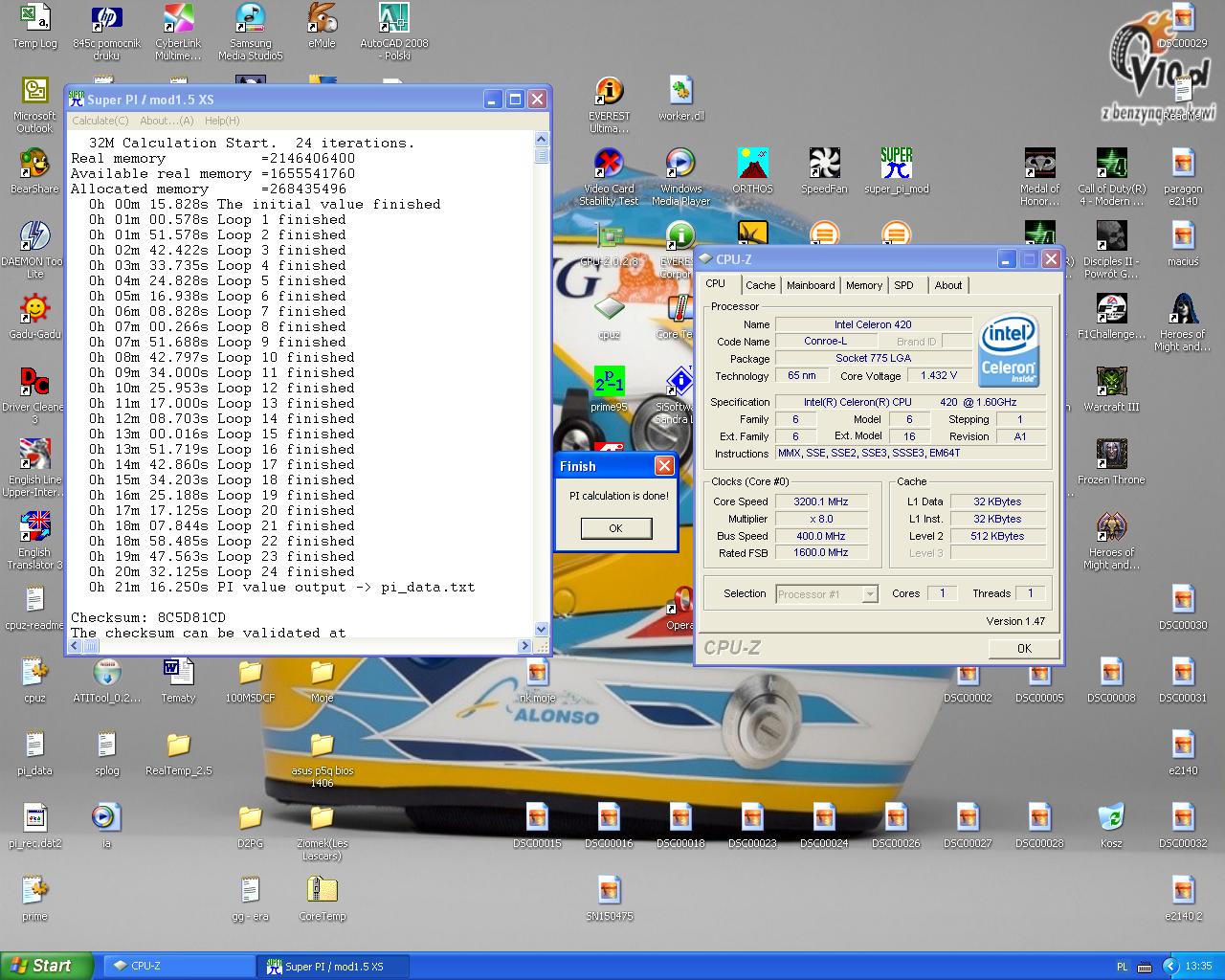The width and height of the screenshot is (1225, 980).
Task: Click Super PI vertical scrollbar up arrow
Action: (542, 139)
